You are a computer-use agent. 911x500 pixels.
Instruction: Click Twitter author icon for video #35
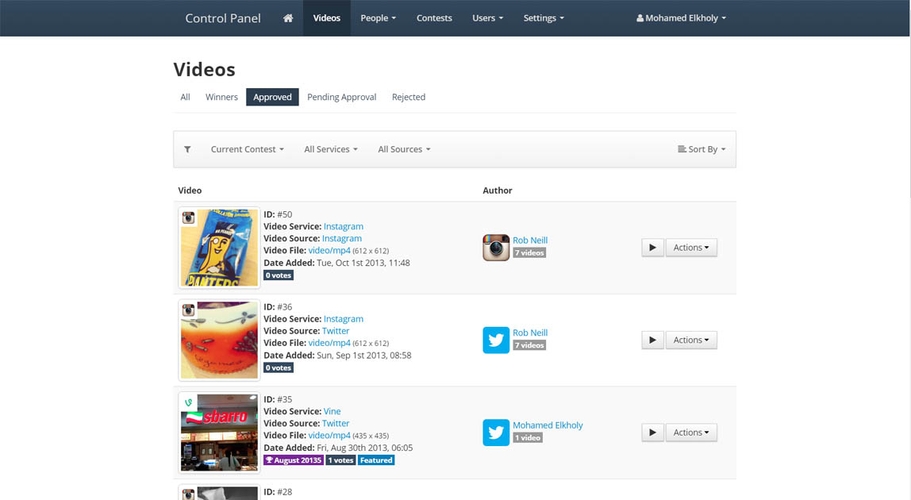pos(496,432)
